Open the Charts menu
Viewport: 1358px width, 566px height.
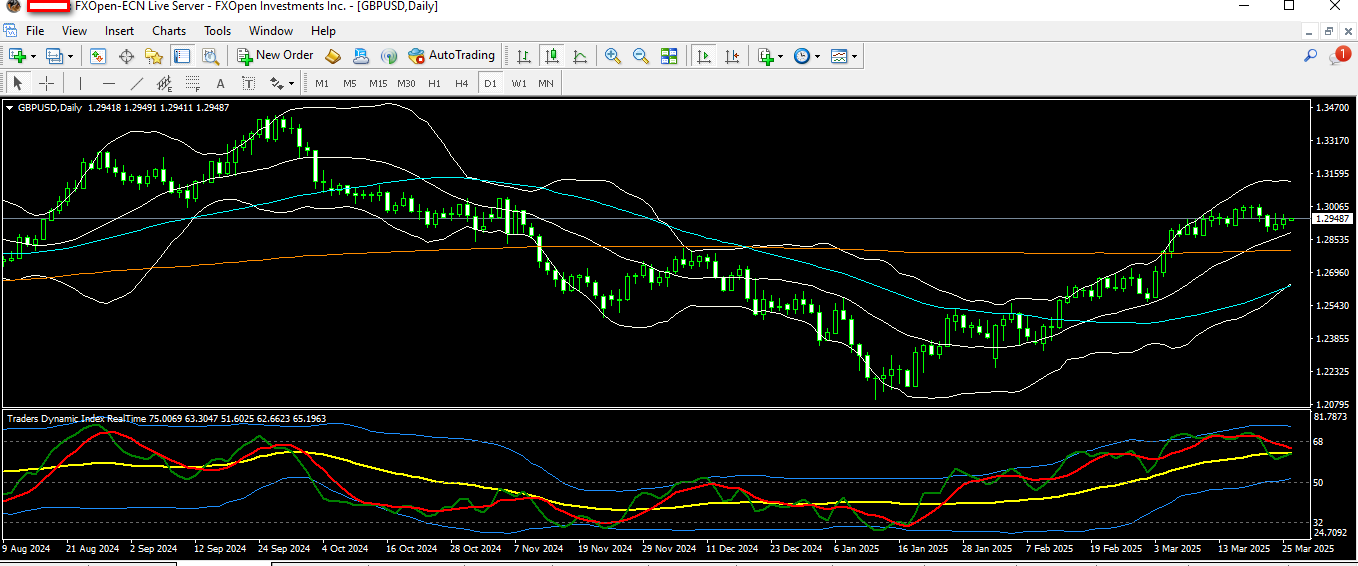(x=169, y=31)
